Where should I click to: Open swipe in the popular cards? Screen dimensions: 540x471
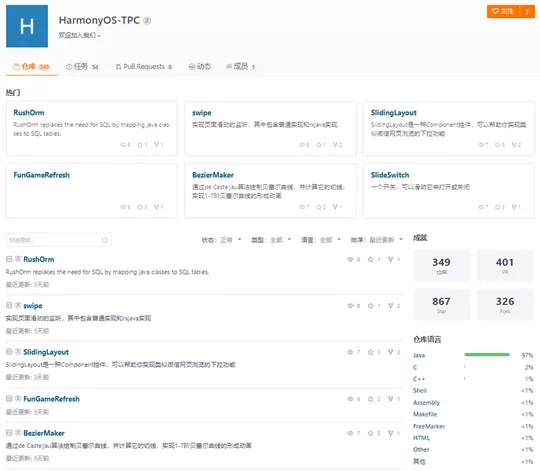(201, 113)
